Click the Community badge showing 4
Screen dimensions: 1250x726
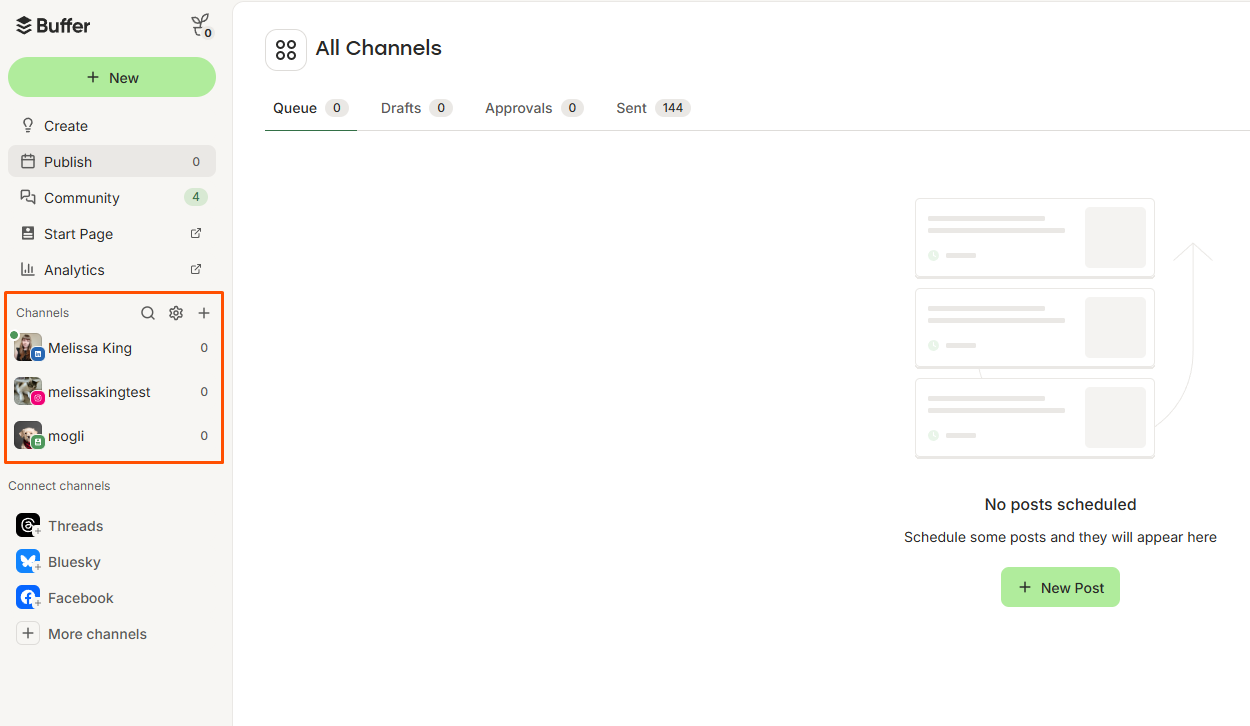(x=196, y=197)
